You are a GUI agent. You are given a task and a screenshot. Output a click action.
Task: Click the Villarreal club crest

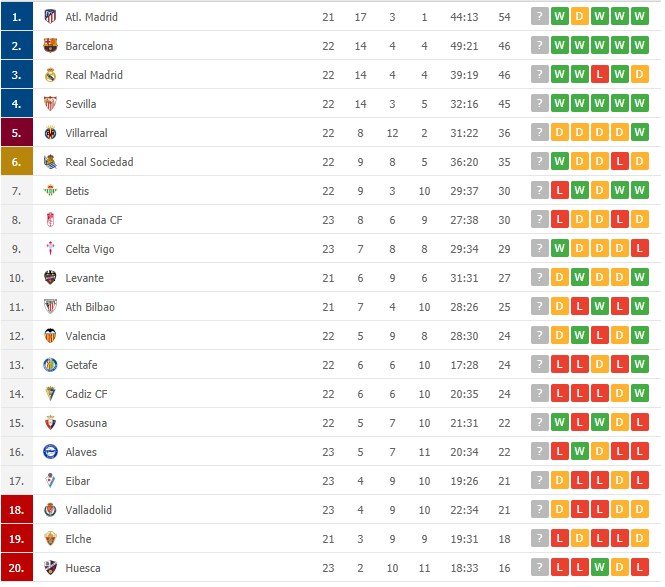(x=50, y=133)
